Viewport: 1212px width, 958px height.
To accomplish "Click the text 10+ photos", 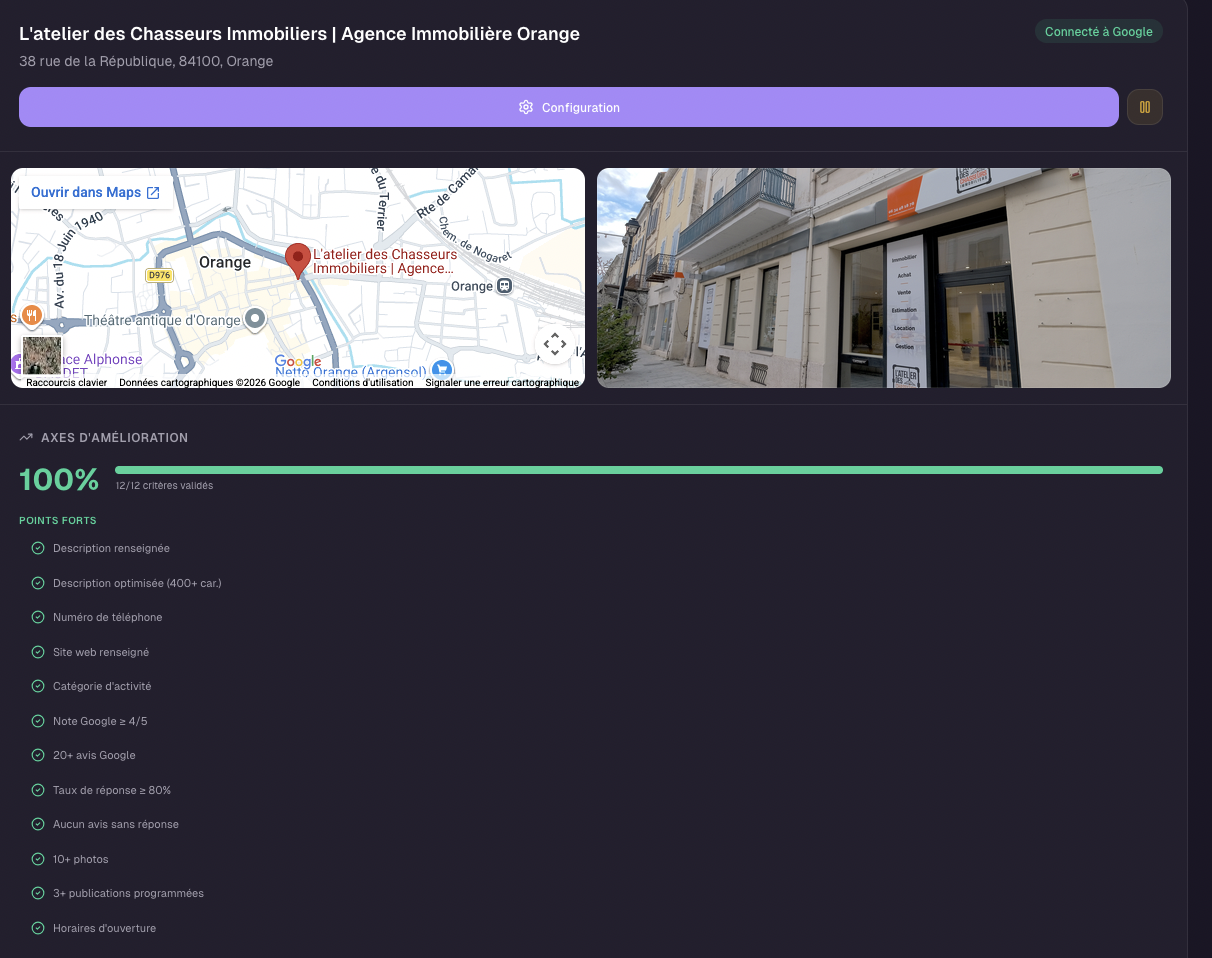I will coord(81,859).
